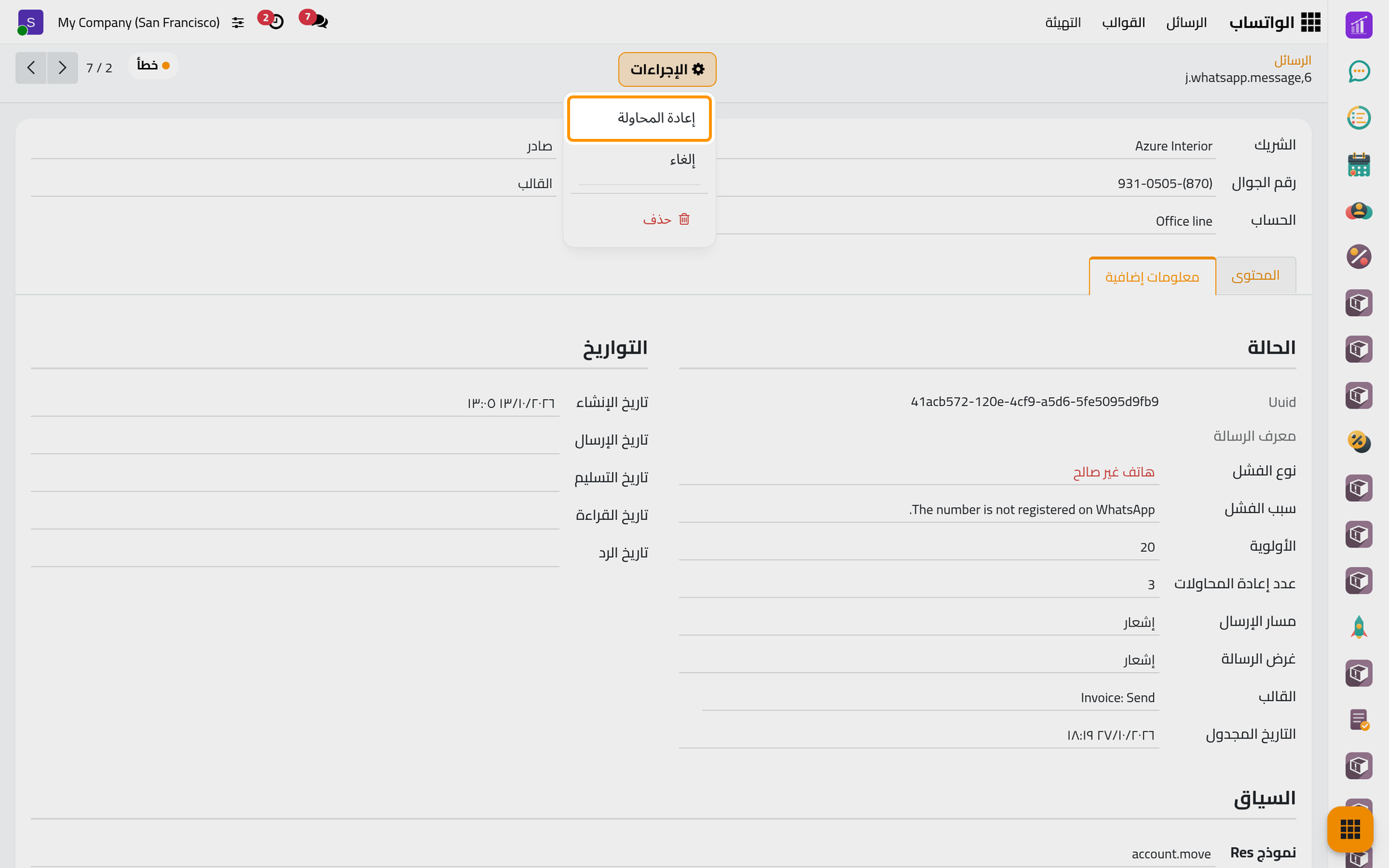Click الرسائل breadcrumb link

(1292, 60)
